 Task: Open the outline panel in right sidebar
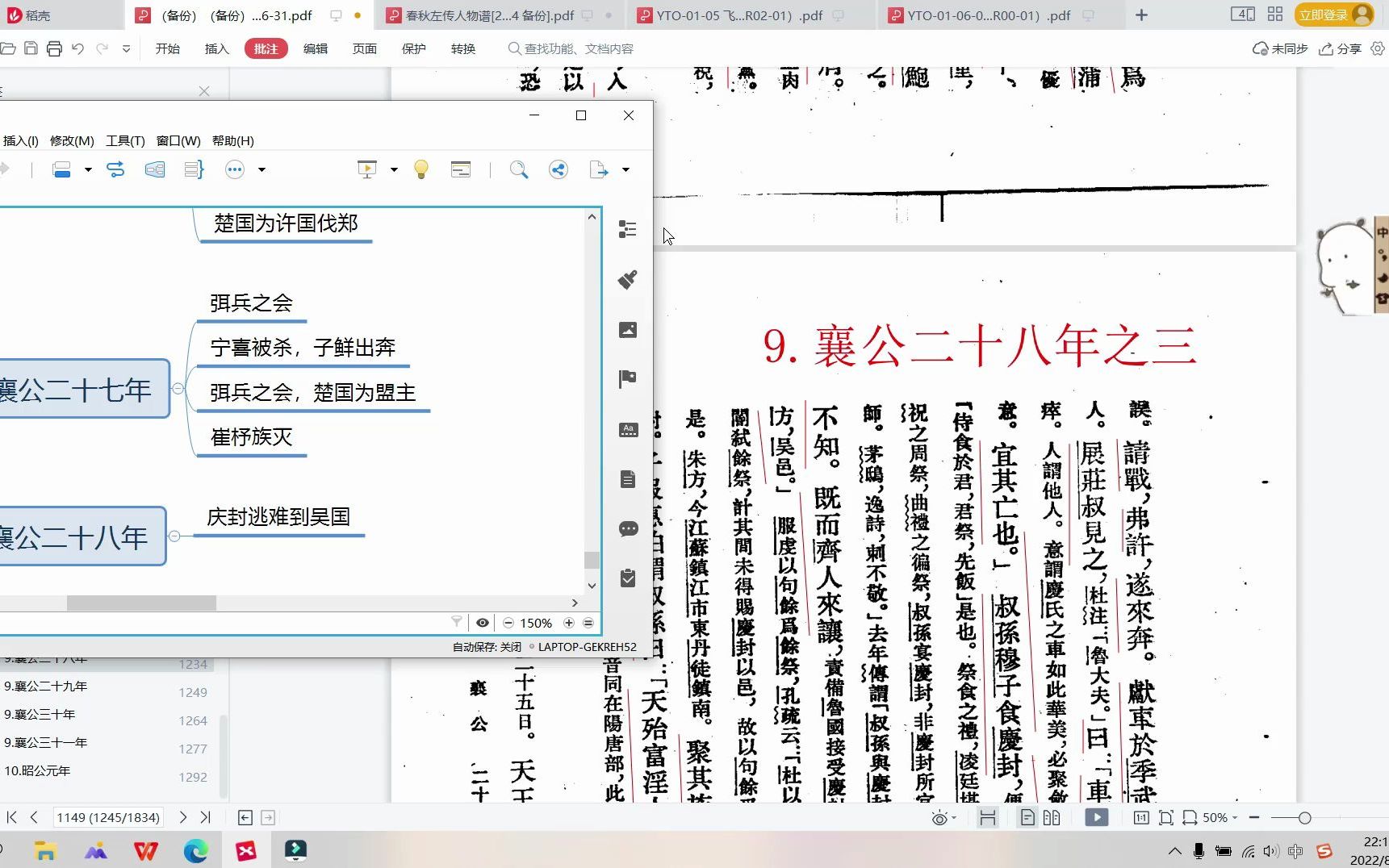[628, 230]
